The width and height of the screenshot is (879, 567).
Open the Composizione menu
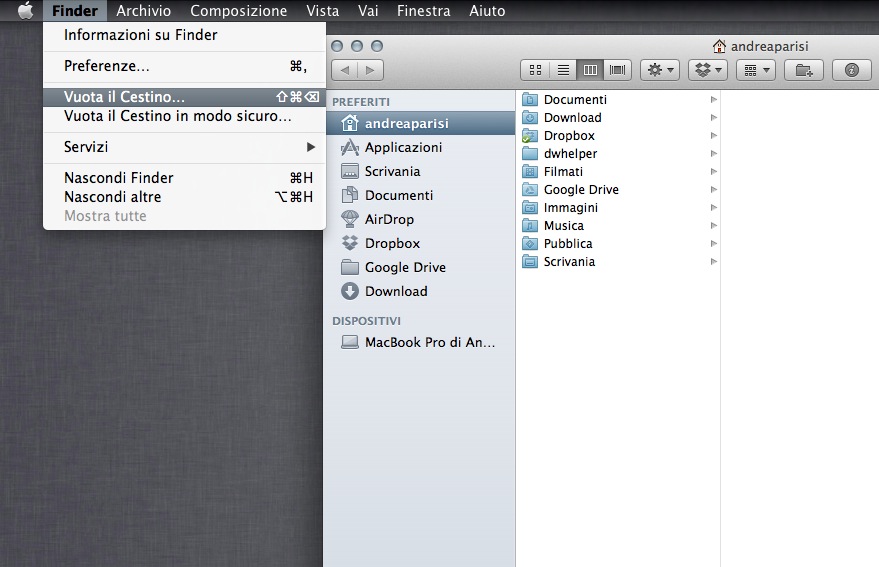click(238, 11)
